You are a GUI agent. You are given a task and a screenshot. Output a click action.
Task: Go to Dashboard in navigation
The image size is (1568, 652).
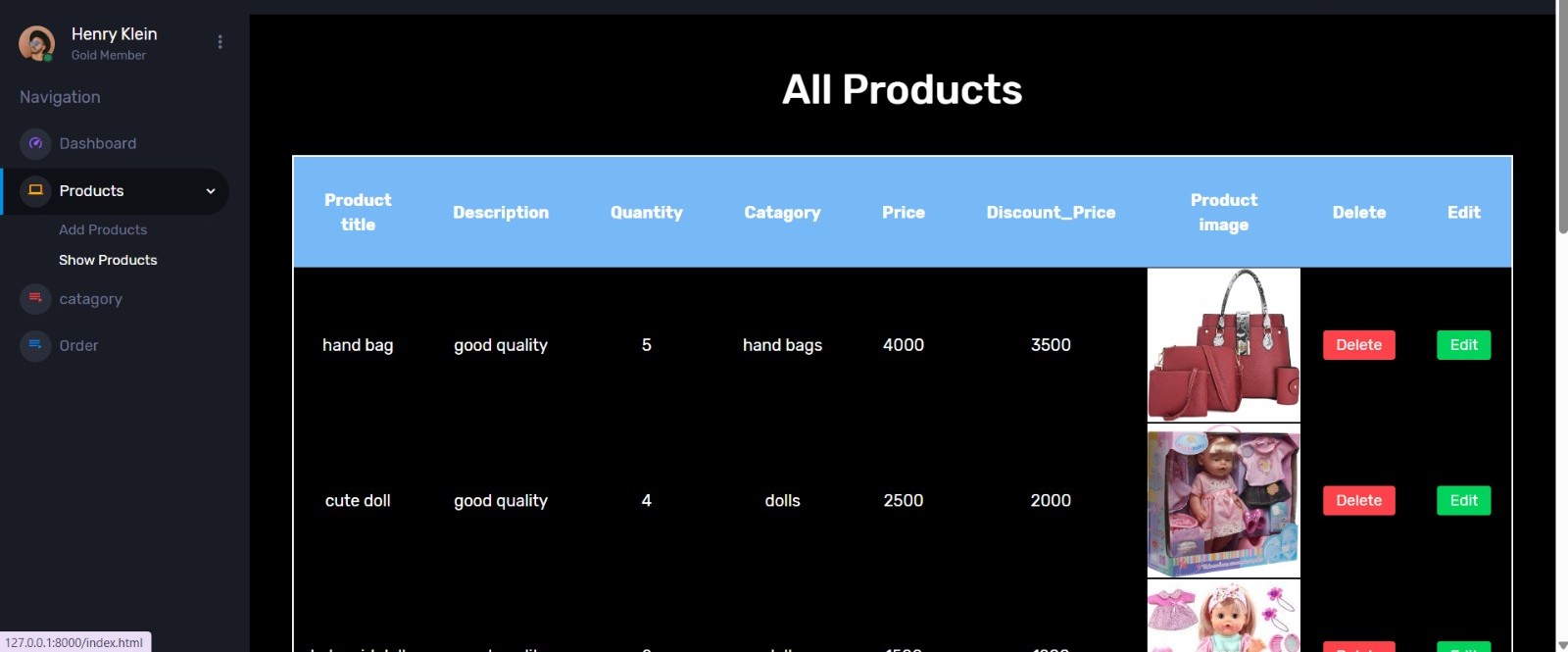point(98,143)
